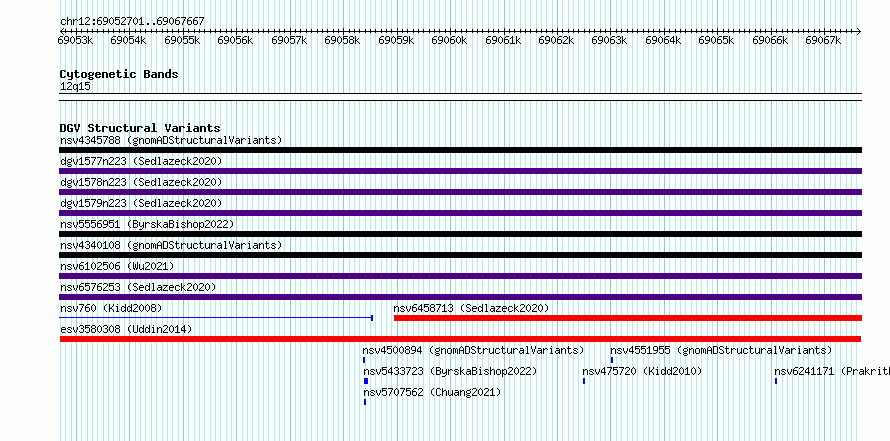Click the 69064k ruler tick label
This screenshot has height=441, width=890.
663,40
